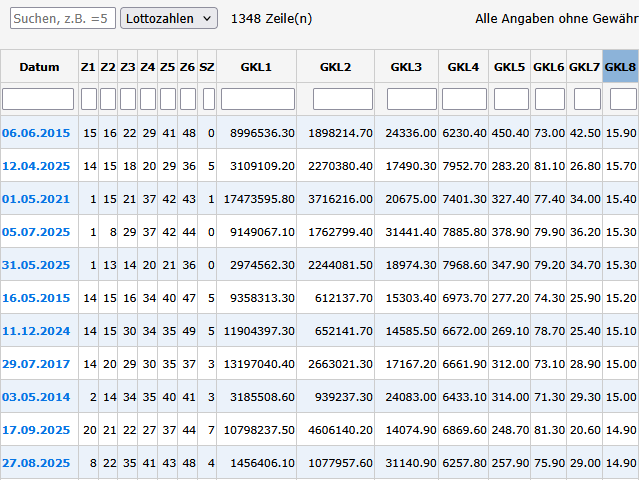Focus the GKL4 filter field
Viewport: 639px width, 480px height.
(465, 99)
